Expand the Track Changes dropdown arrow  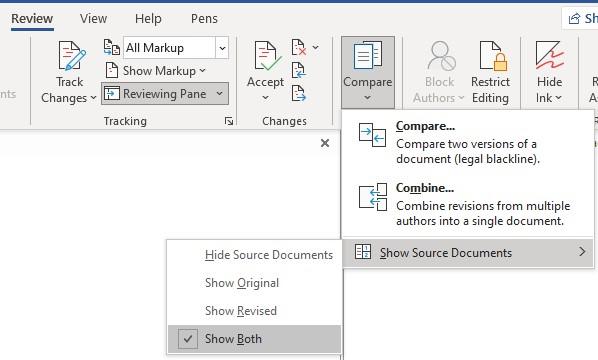pyautogui.click(x=93, y=98)
